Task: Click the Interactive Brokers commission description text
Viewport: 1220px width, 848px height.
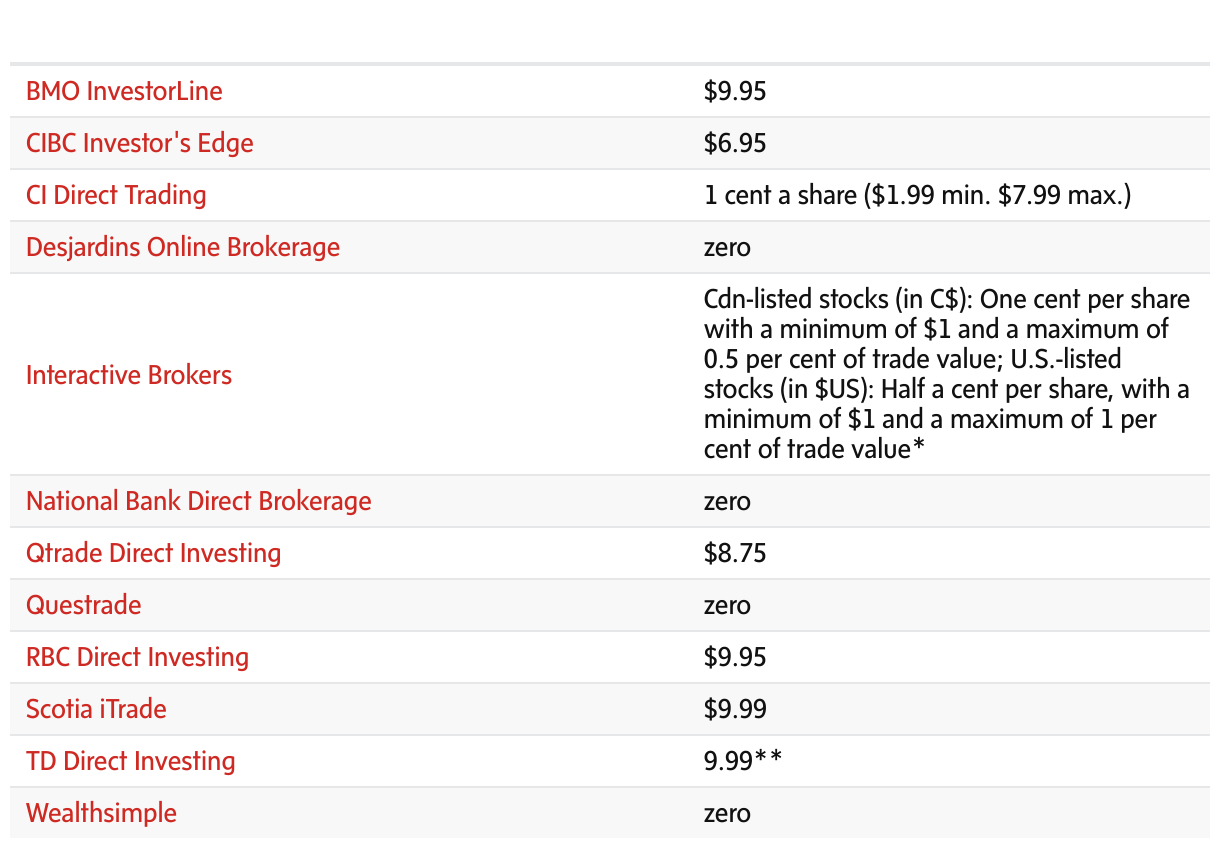Action: point(947,374)
